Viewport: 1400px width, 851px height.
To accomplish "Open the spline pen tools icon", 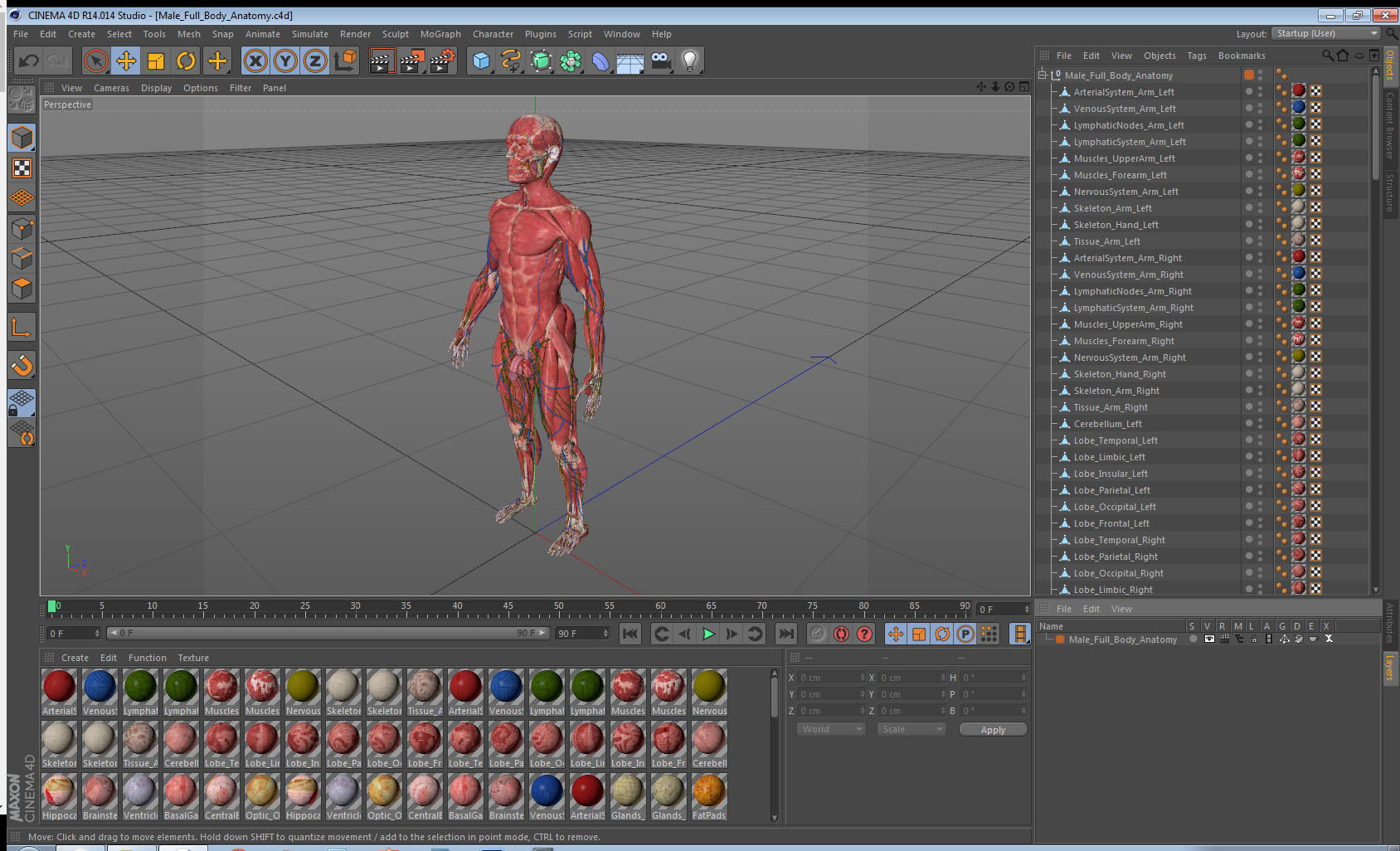I will [x=511, y=61].
